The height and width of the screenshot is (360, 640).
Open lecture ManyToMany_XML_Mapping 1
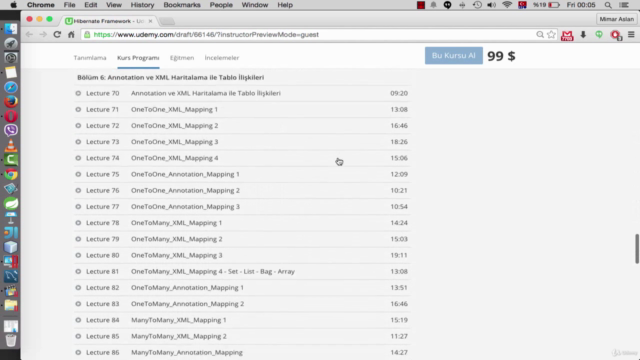(179, 320)
